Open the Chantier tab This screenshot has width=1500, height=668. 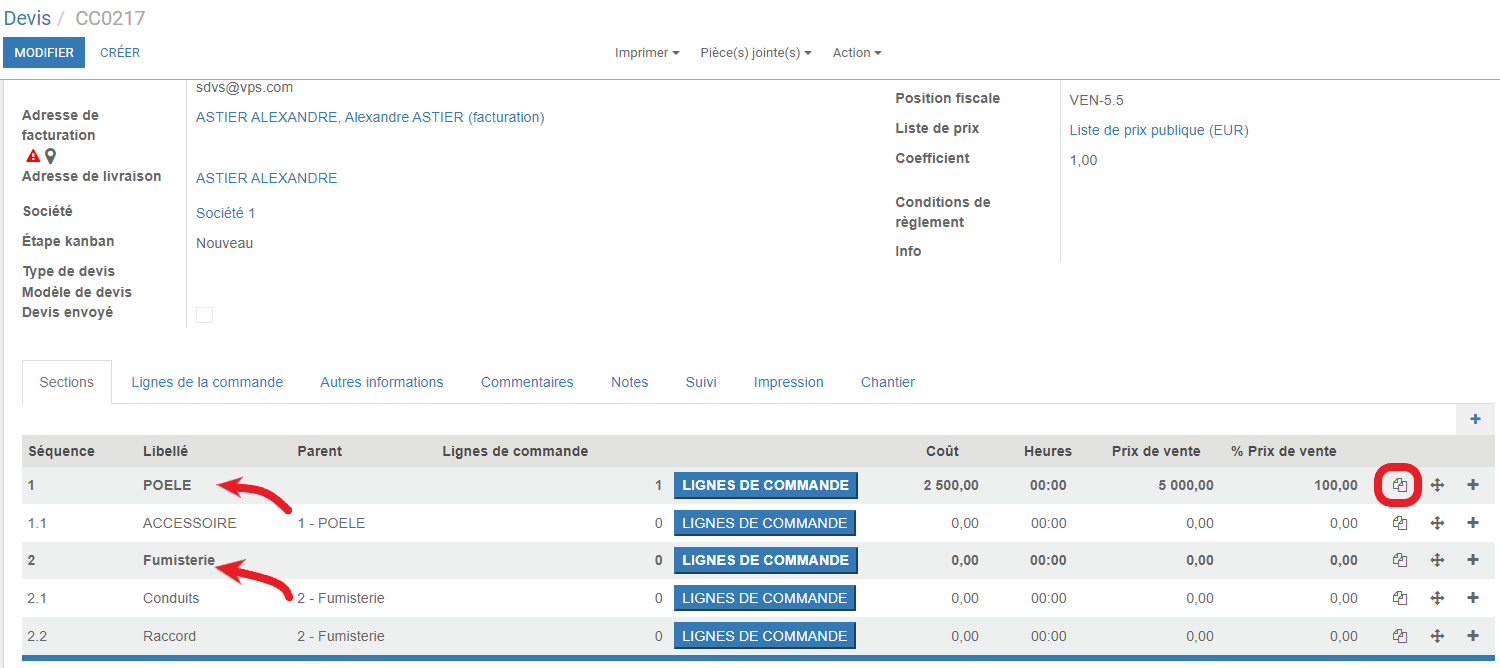click(x=888, y=382)
